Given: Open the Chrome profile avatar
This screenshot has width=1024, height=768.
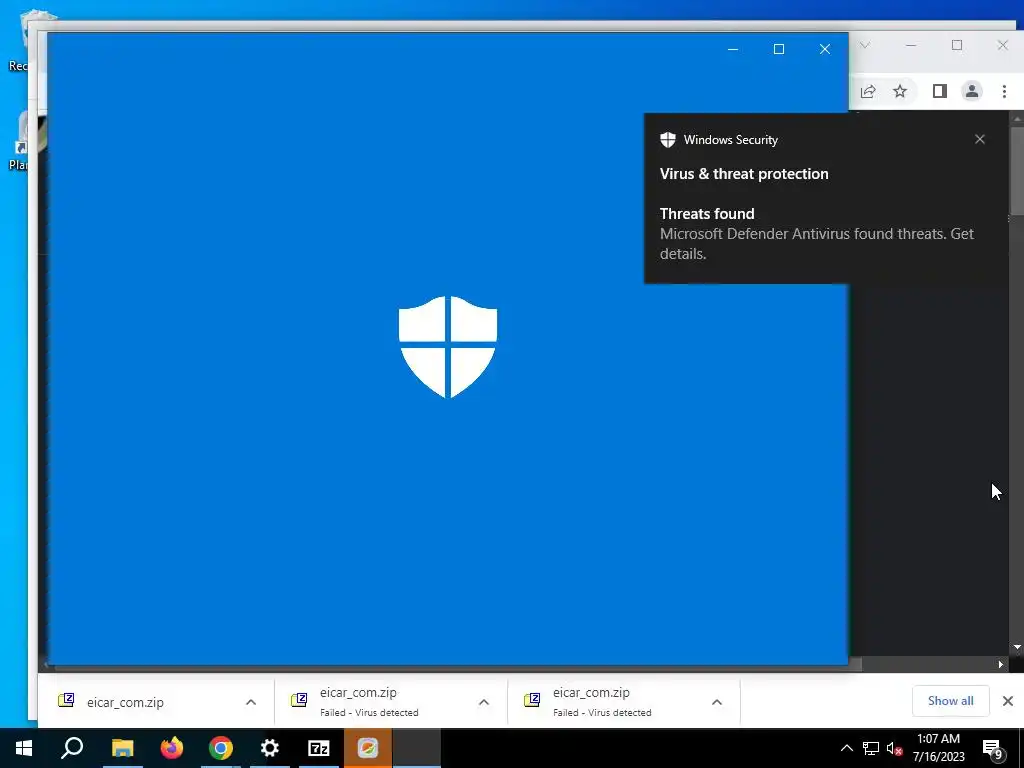Looking at the screenshot, I should coord(972,91).
